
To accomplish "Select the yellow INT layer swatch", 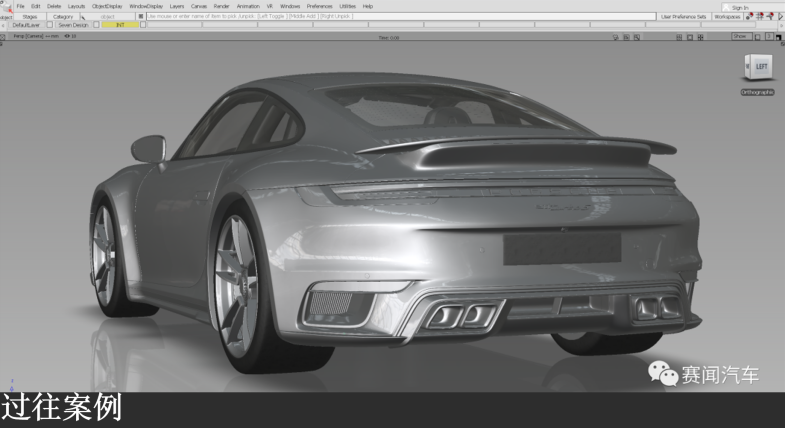I will click(x=120, y=25).
